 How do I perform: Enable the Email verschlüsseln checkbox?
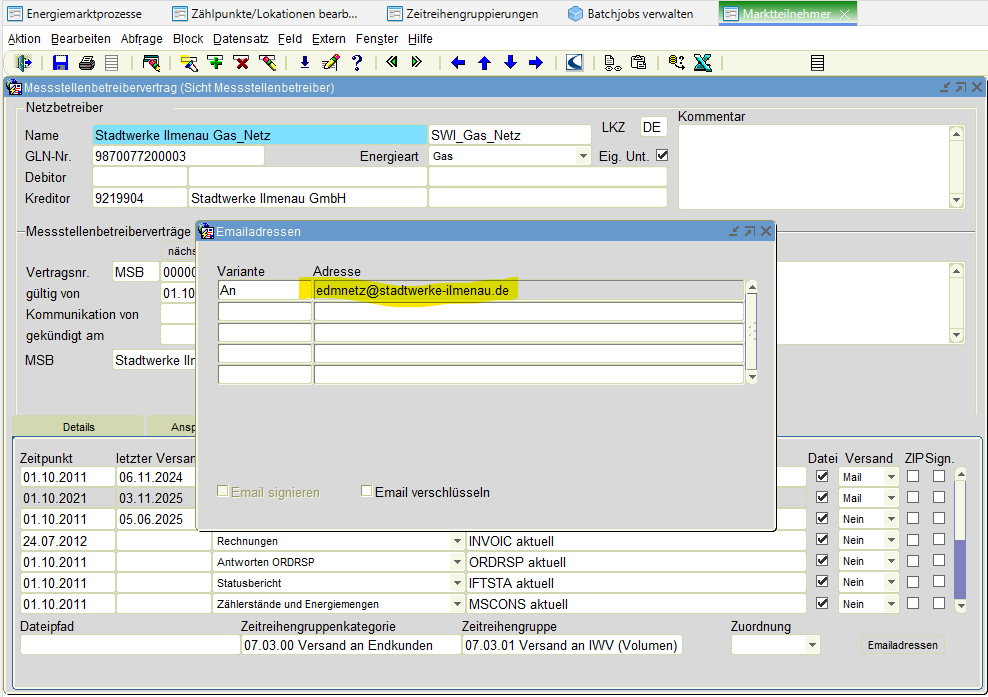[x=367, y=492]
